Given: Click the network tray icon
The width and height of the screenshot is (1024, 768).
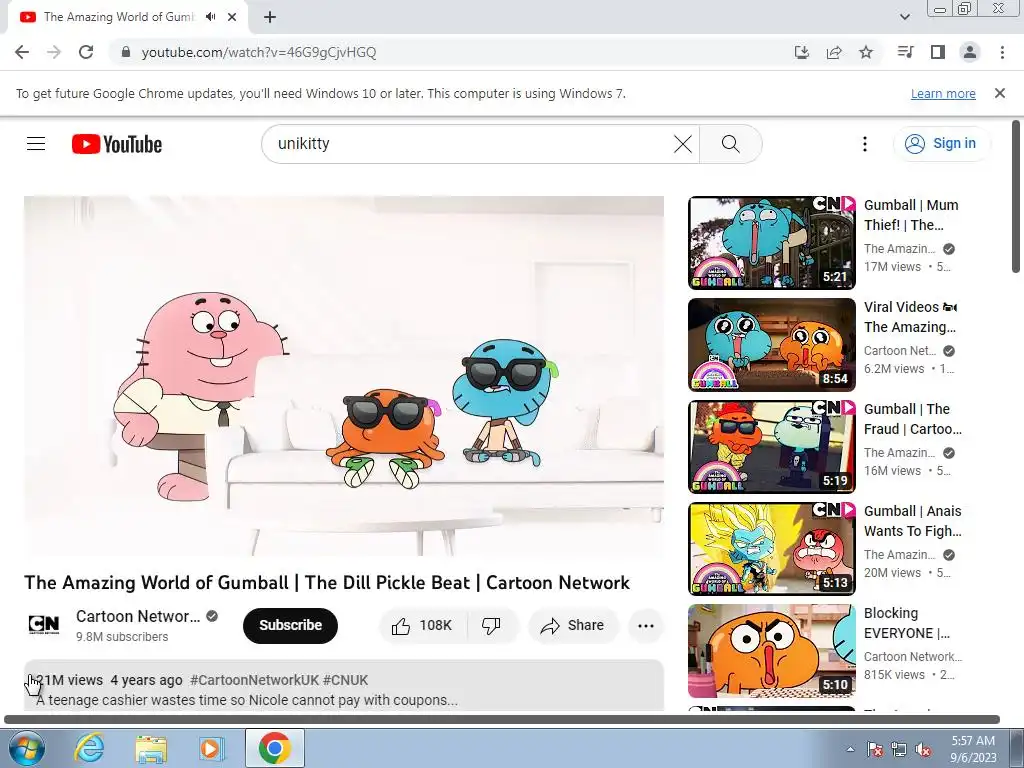Looking at the screenshot, I should pos(899,749).
